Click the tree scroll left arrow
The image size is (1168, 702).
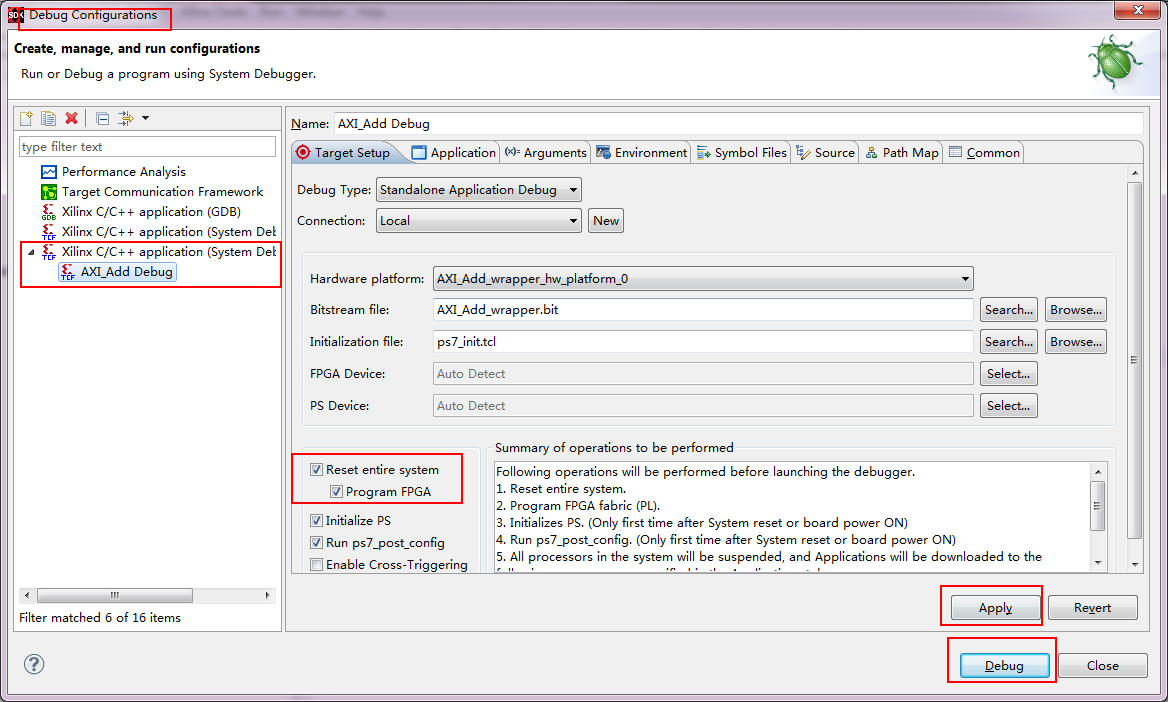[x=27, y=595]
